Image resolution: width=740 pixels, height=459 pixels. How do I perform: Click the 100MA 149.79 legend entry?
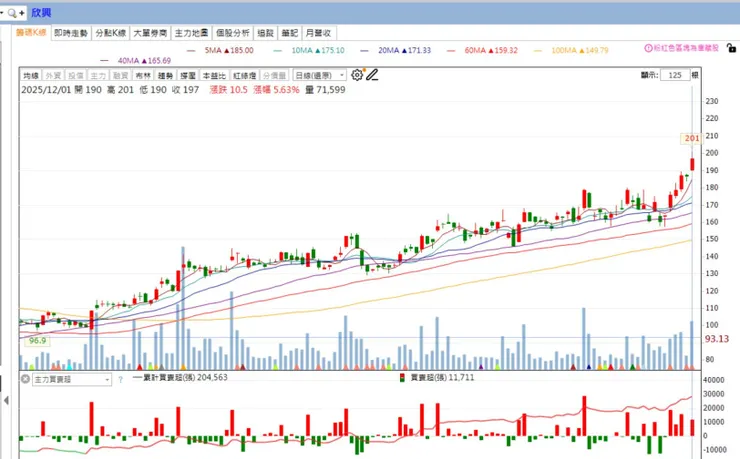pos(571,50)
